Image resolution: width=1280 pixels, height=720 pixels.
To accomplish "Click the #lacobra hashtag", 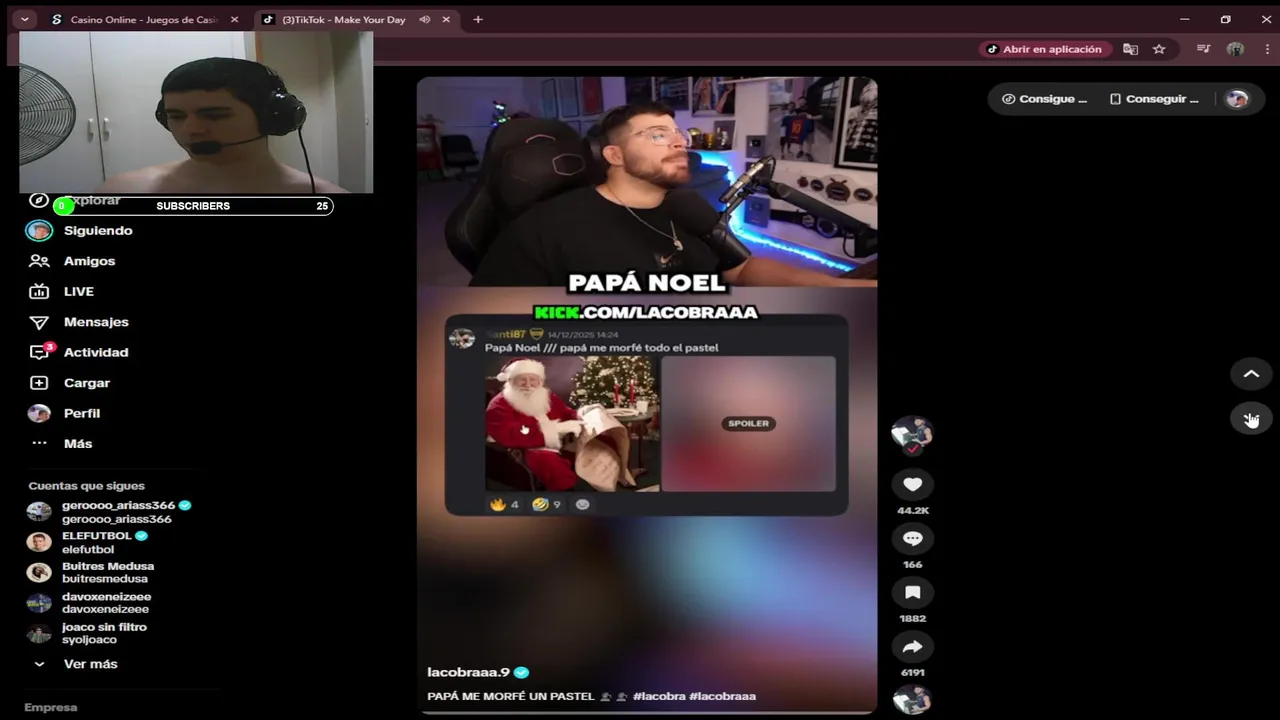I will [658, 696].
